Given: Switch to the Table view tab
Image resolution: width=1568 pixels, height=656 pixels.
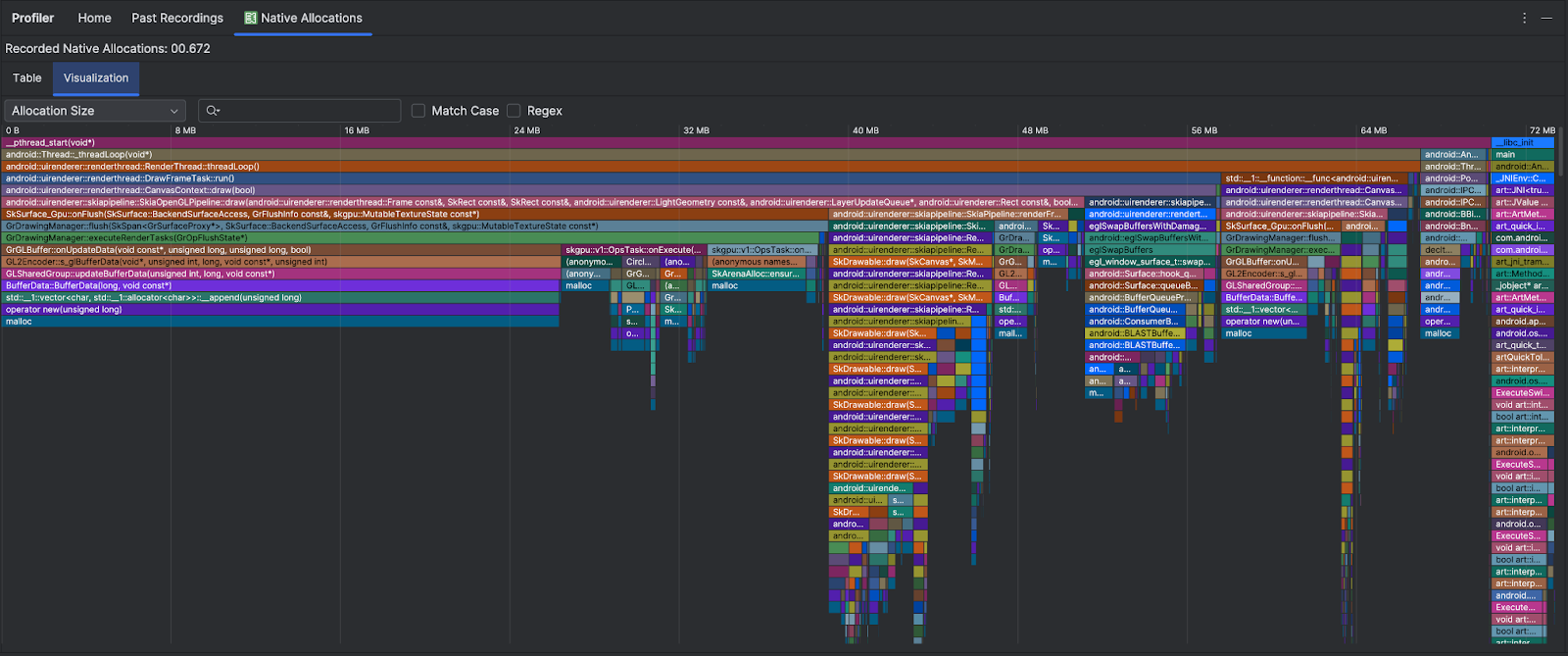Looking at the screenshot, I should point(27,78).
